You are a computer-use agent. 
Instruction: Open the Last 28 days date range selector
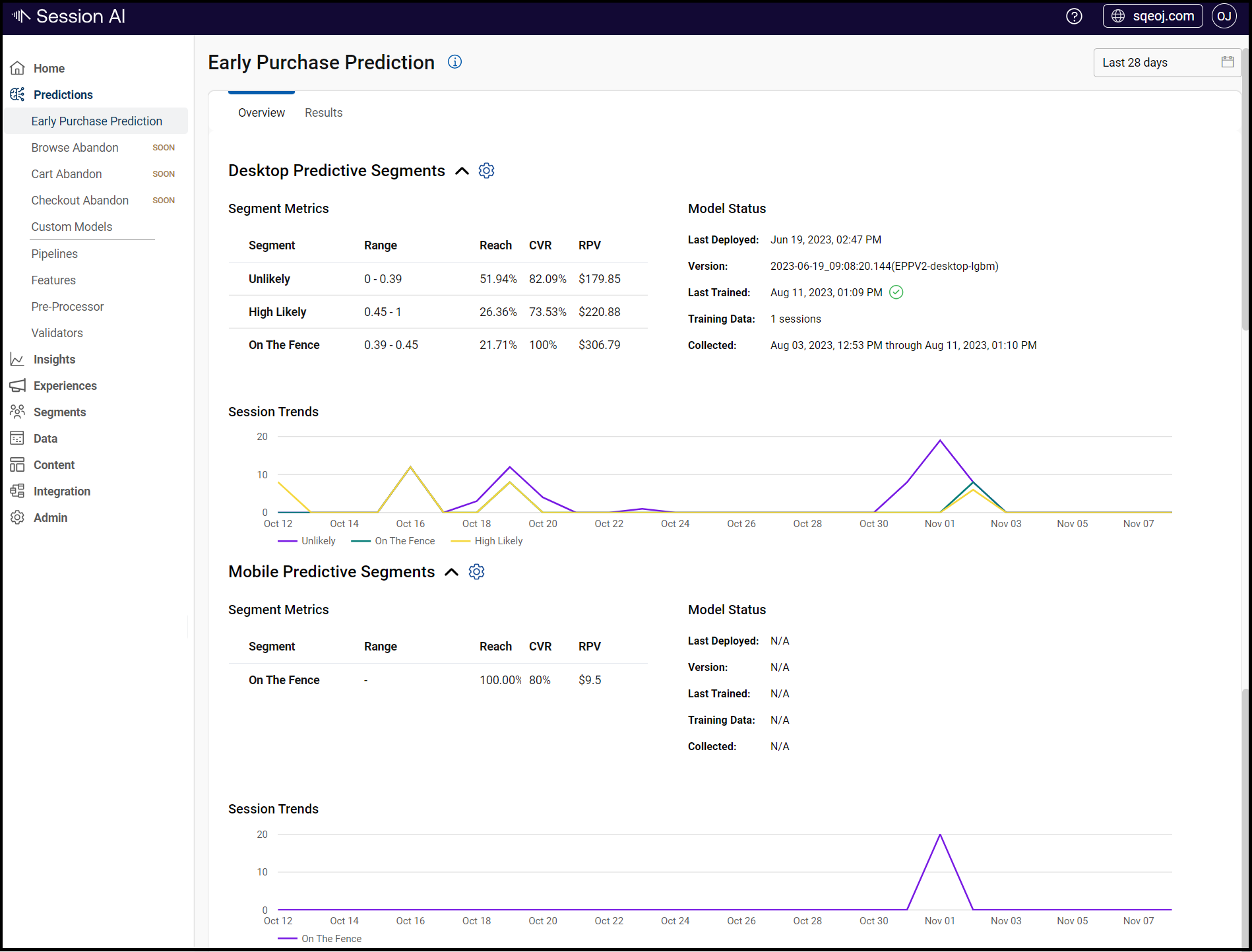[x=1167, y=62]
